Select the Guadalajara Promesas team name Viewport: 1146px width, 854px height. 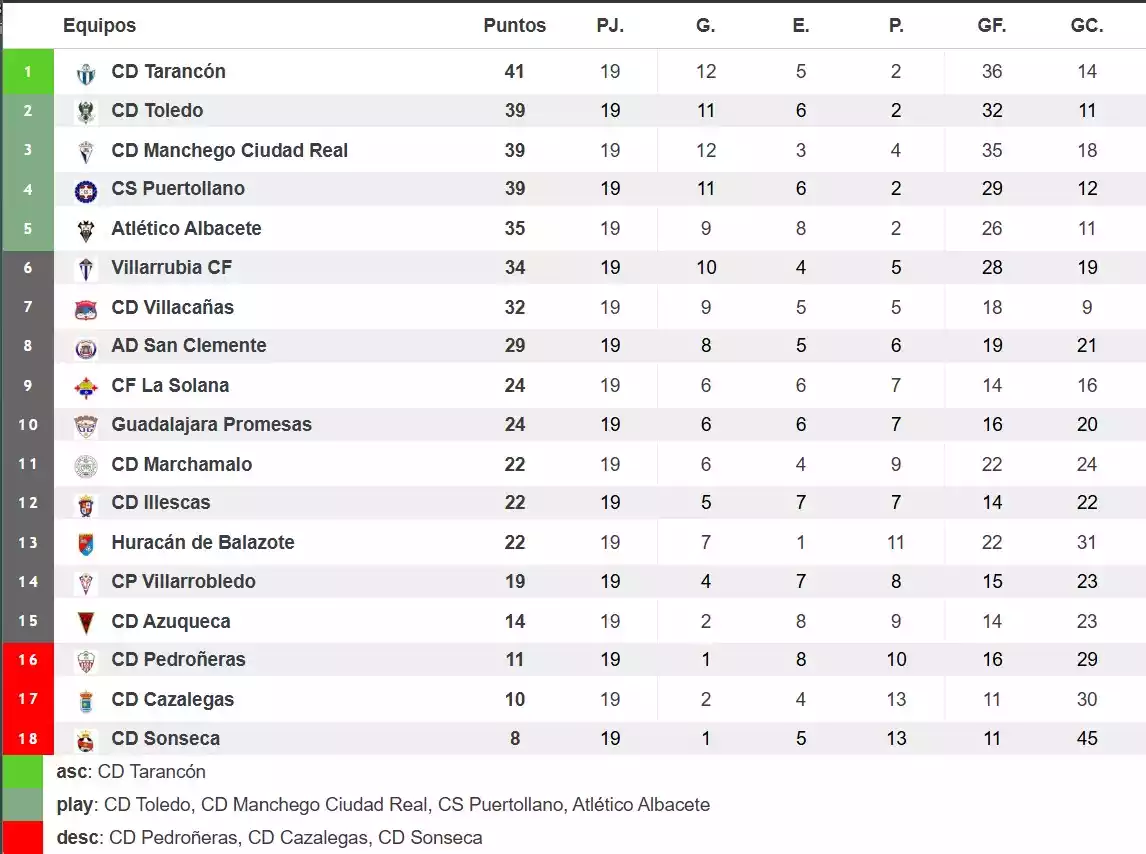click(211, 425)
